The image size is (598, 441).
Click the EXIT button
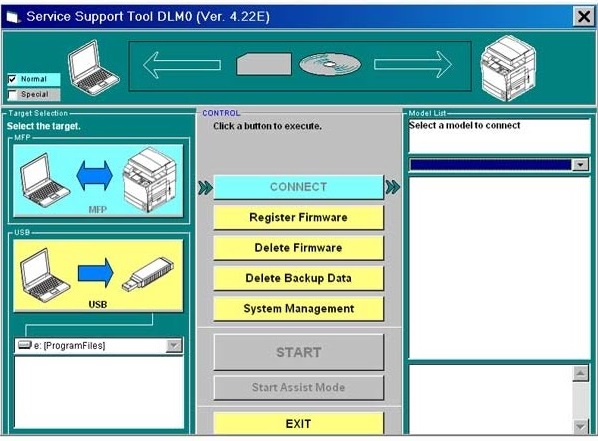point(299,423)
